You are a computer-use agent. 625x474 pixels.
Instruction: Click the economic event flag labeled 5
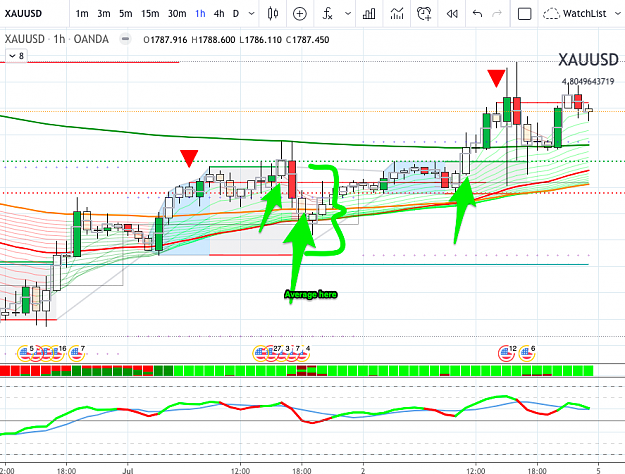pos(25,353)
